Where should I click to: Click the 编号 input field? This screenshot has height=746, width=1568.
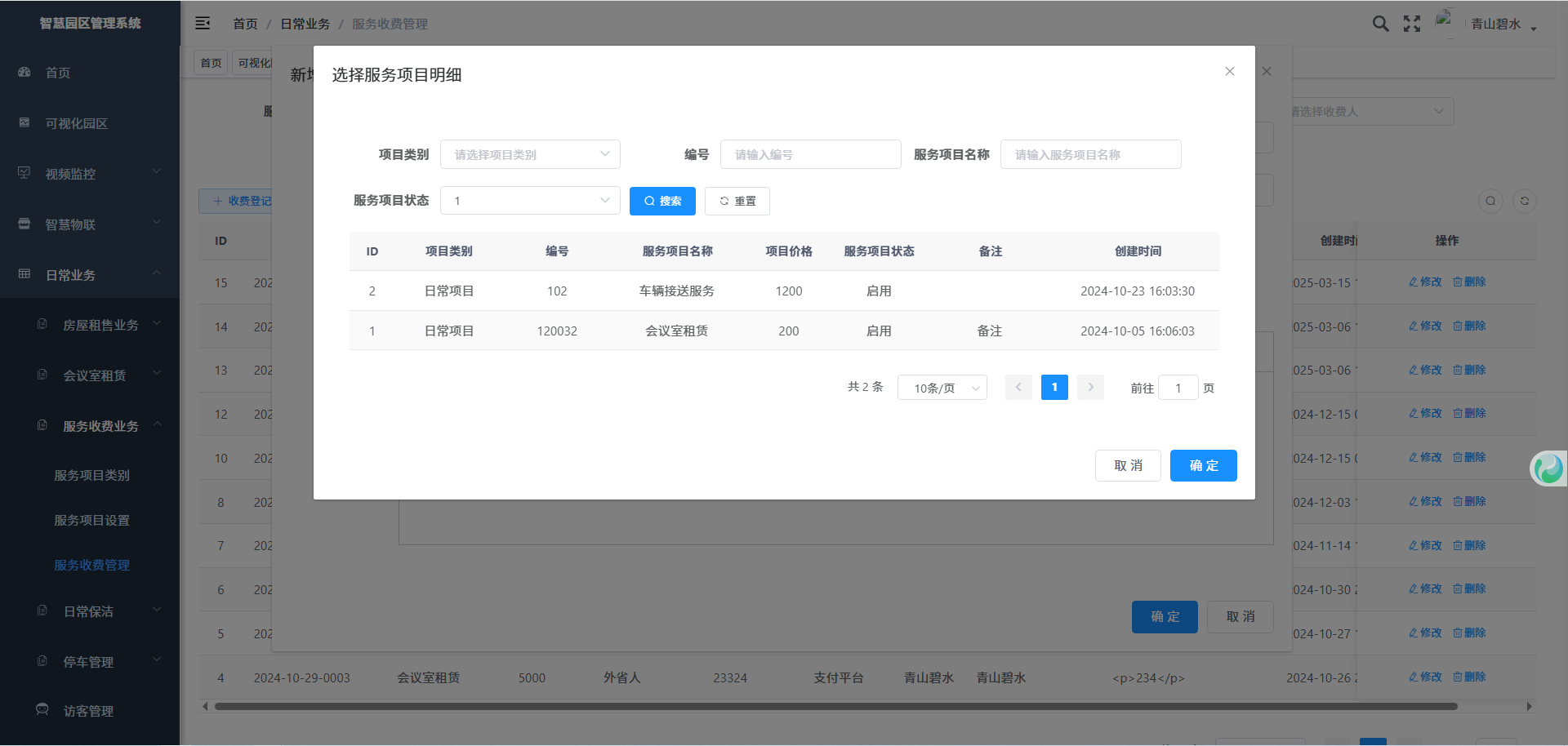[810, 154]
